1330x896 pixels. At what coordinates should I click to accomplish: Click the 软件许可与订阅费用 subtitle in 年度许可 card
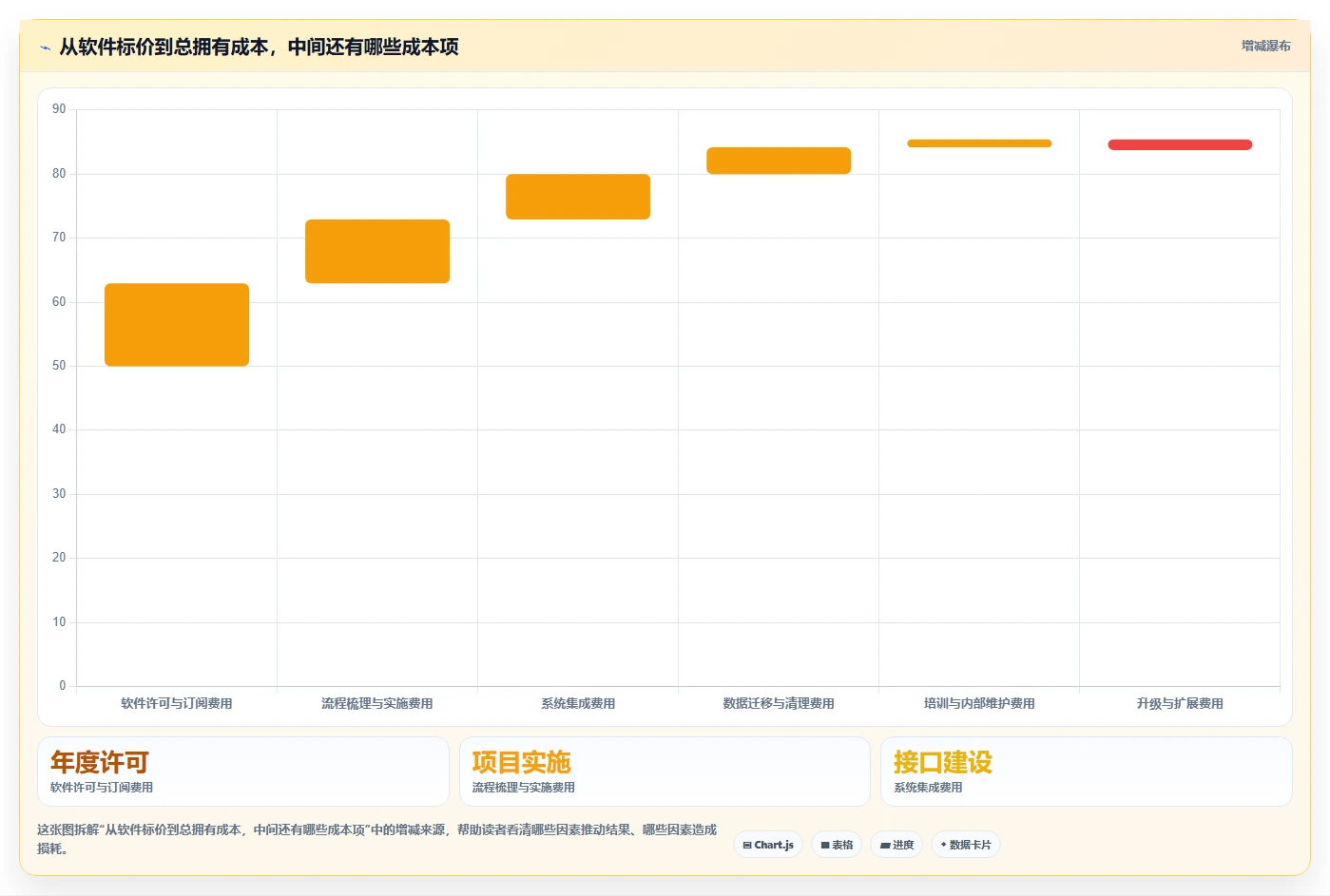[x=102, y=788]
